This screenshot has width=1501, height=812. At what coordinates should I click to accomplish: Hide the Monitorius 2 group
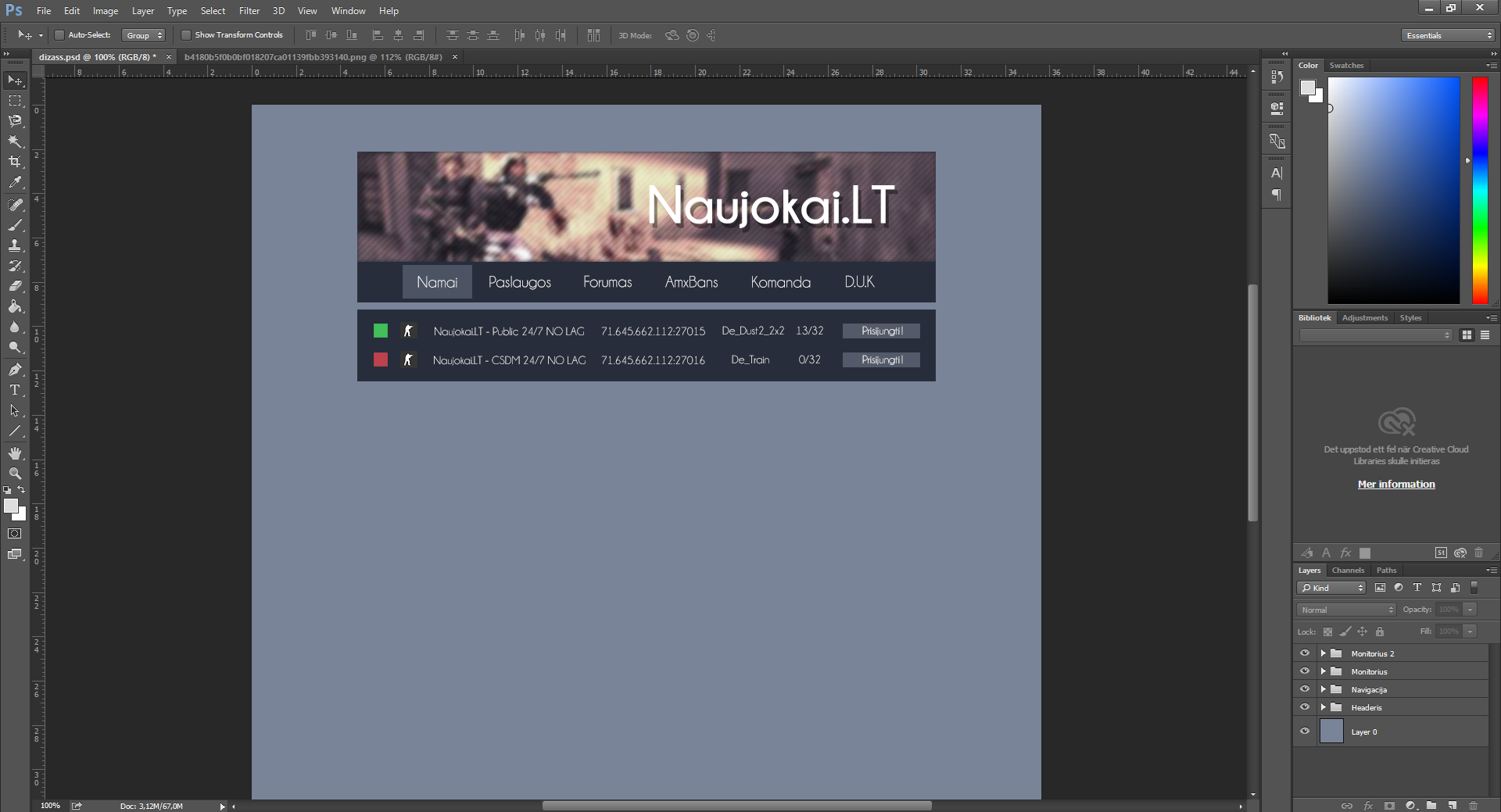click(1304, 653)
